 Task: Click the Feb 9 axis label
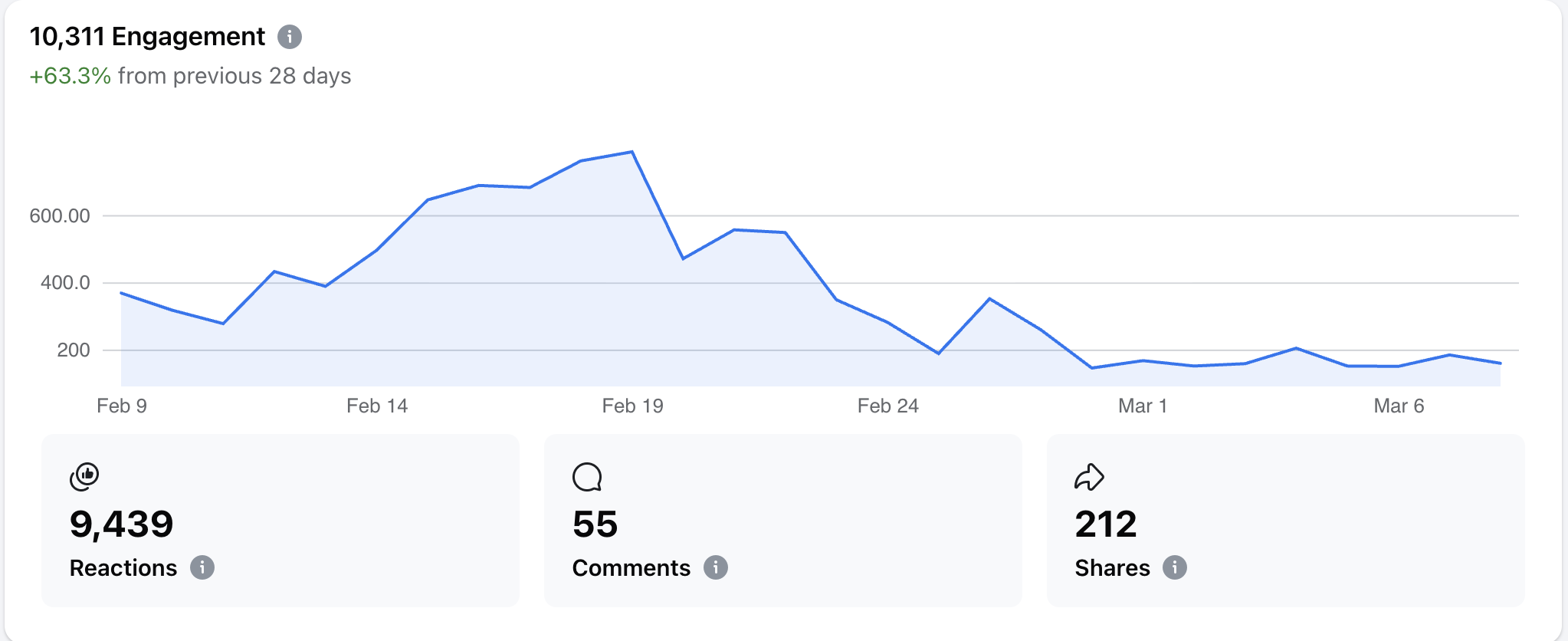pyautogui.click(x=122, y=406)
